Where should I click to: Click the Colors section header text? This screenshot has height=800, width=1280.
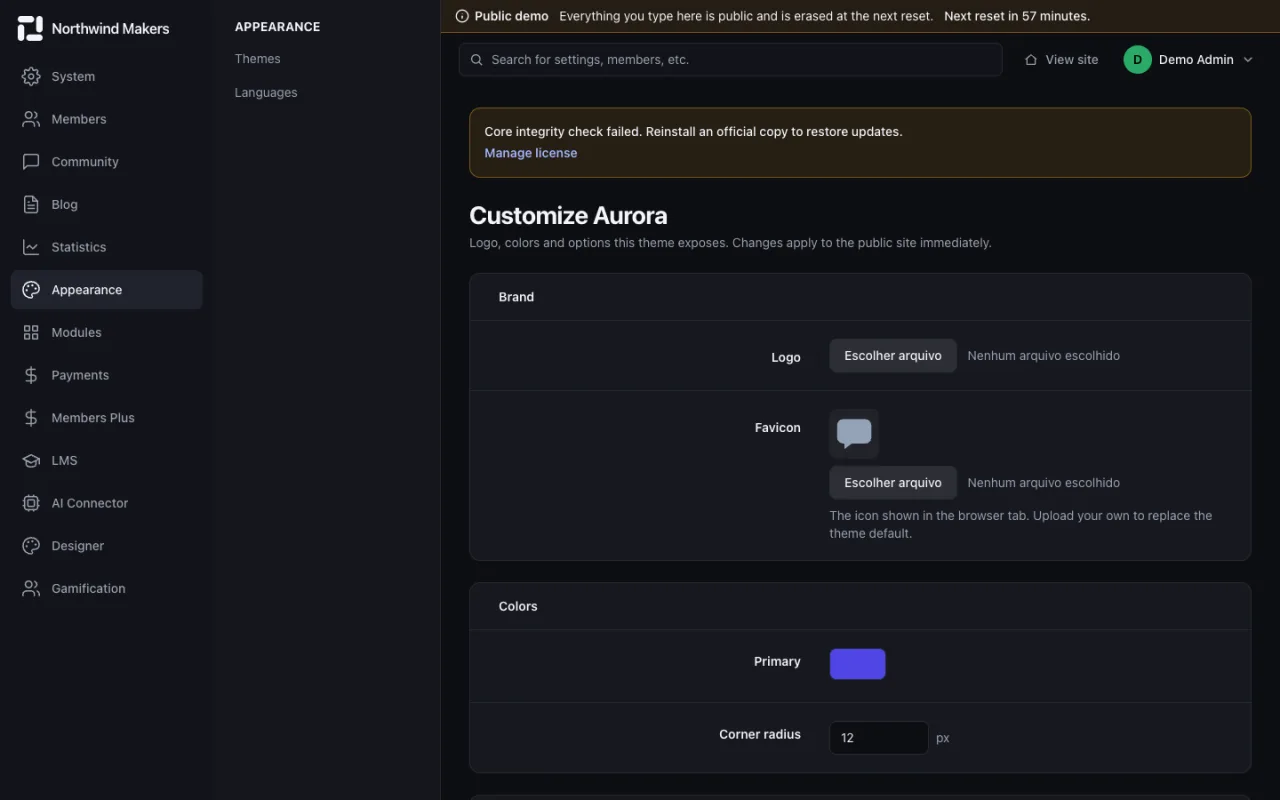point(518,607)
